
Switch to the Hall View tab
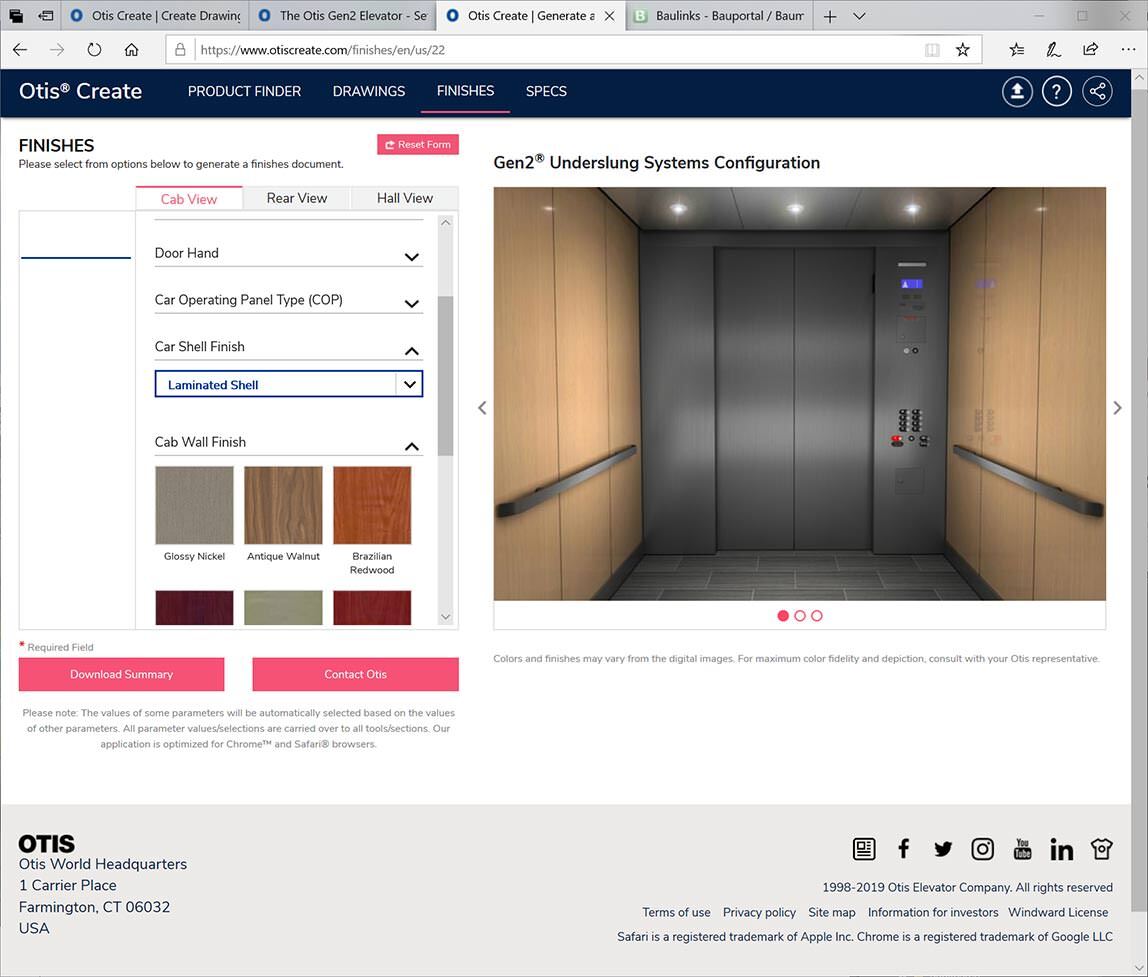click(405, 198)
